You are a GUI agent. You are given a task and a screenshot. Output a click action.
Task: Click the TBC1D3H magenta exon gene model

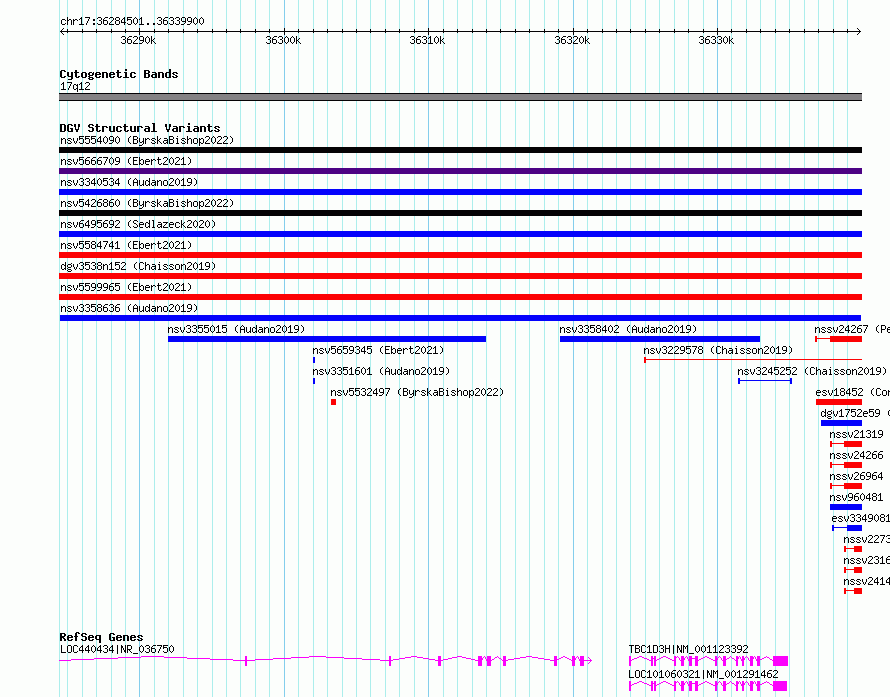(708, 661)
